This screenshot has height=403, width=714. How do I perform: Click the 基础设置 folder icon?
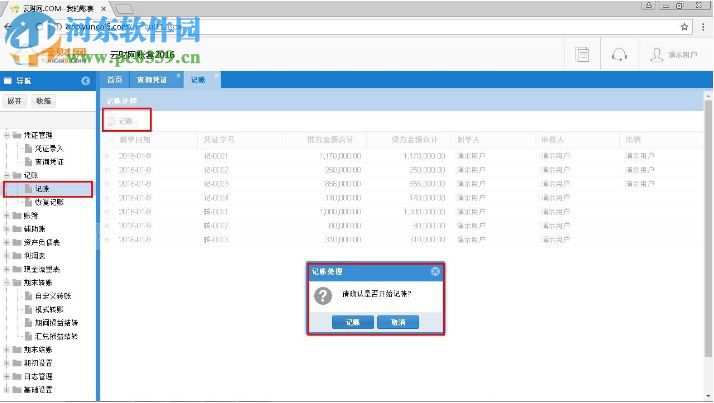tap(17, 390)
